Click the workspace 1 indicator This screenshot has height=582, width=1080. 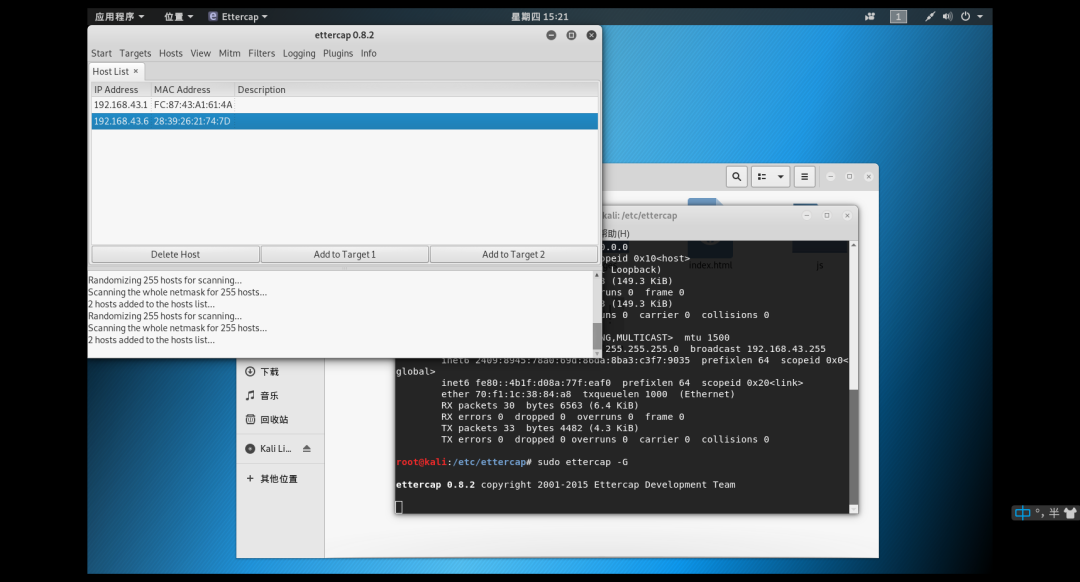coord(898,17)
